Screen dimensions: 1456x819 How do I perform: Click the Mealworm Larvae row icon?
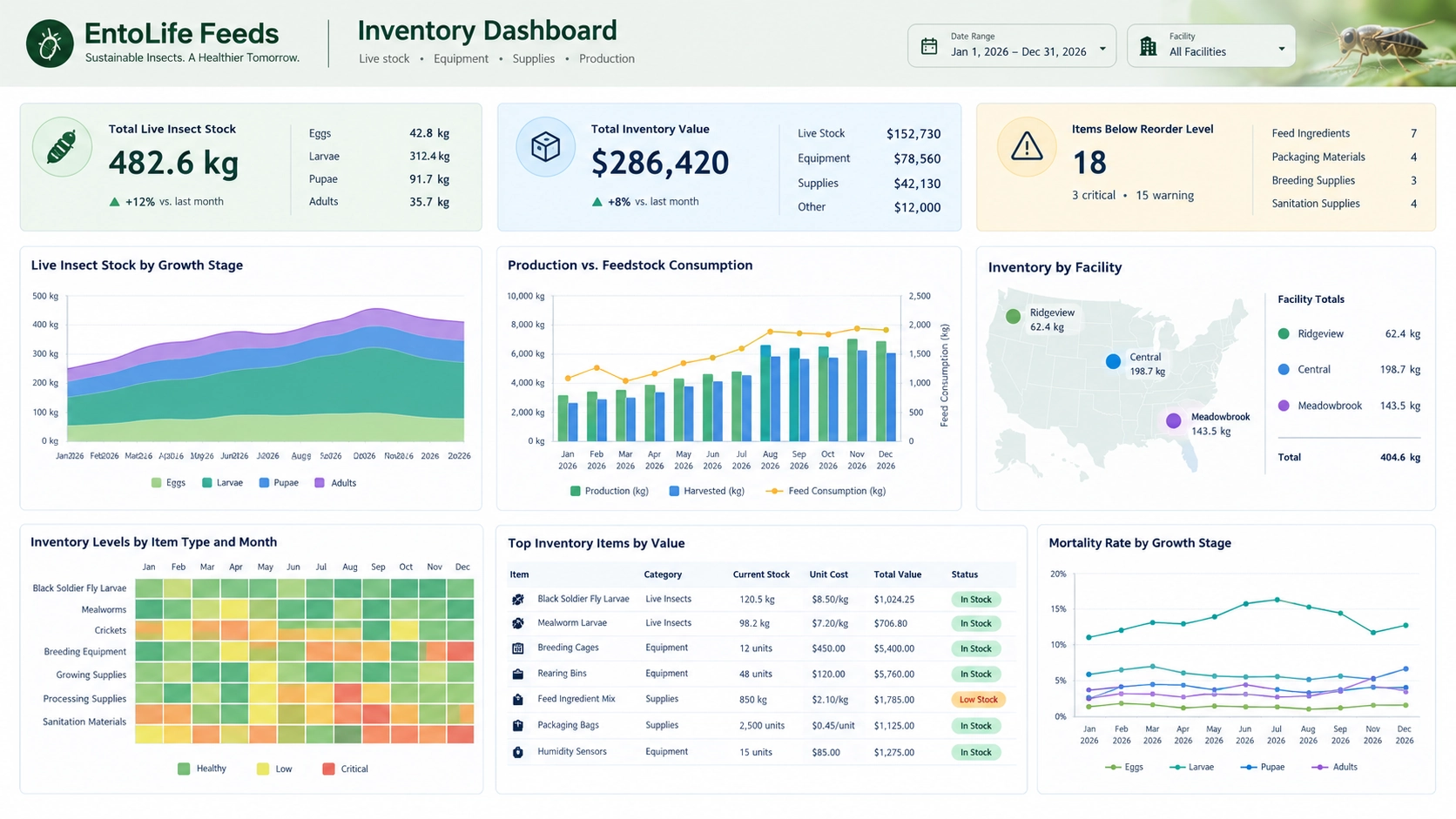[x=518, y=623]
